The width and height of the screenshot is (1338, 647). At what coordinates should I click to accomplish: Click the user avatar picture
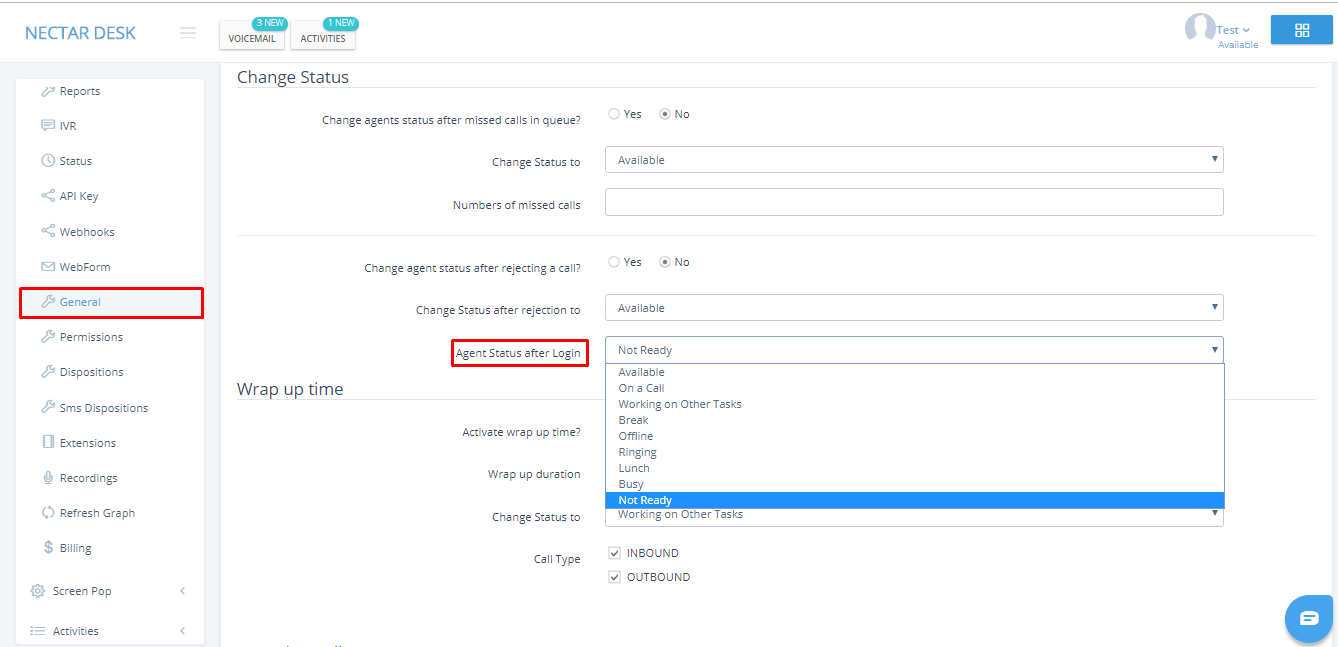(1199, 28)
